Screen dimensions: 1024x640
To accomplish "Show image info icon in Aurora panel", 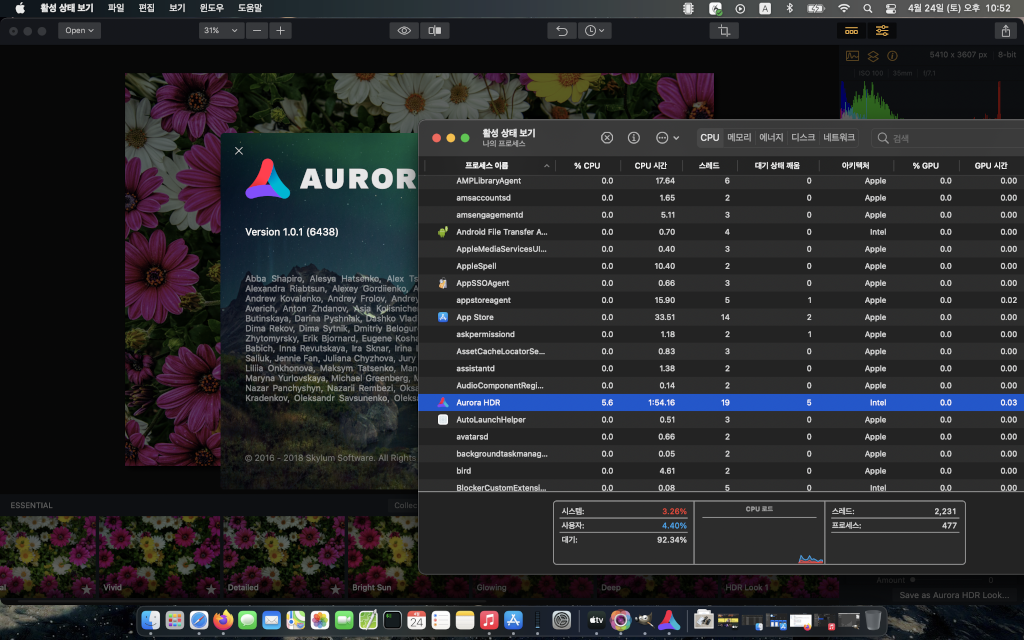I will 892,56.
